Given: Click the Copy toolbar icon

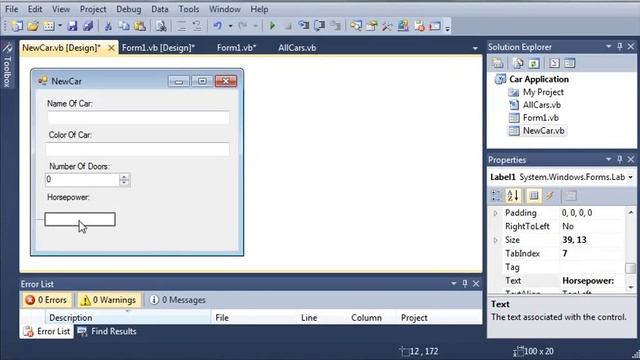Looking at the screenshot, I should tap(124, 26).
